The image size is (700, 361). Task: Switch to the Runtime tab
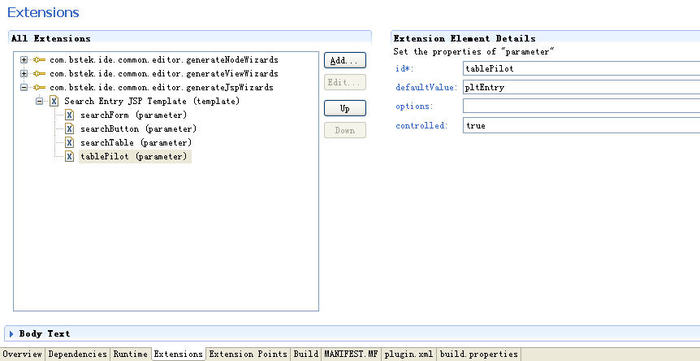click(x=130, y=354)
